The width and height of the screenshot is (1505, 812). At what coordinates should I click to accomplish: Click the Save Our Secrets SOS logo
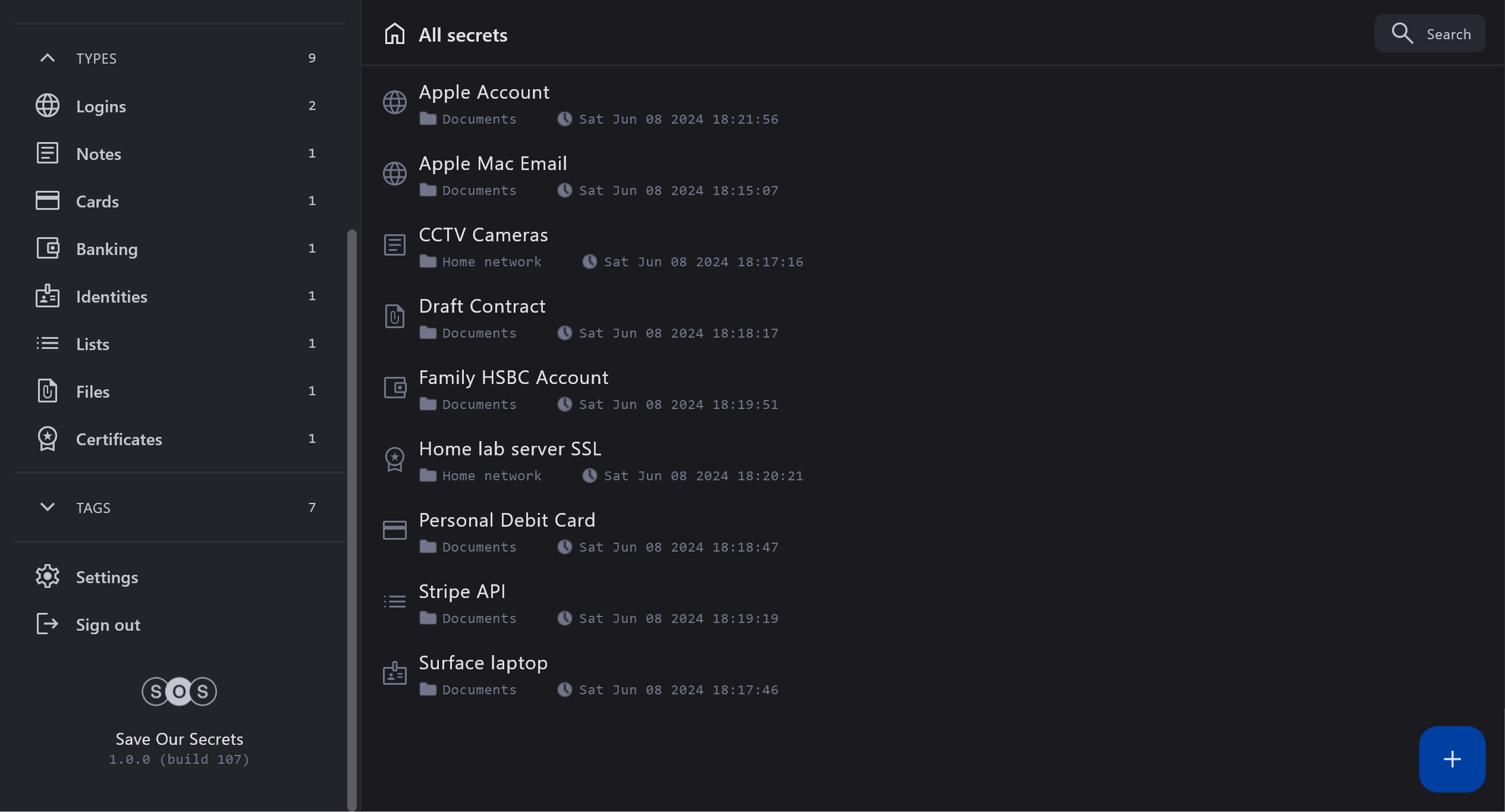point(179,691)
